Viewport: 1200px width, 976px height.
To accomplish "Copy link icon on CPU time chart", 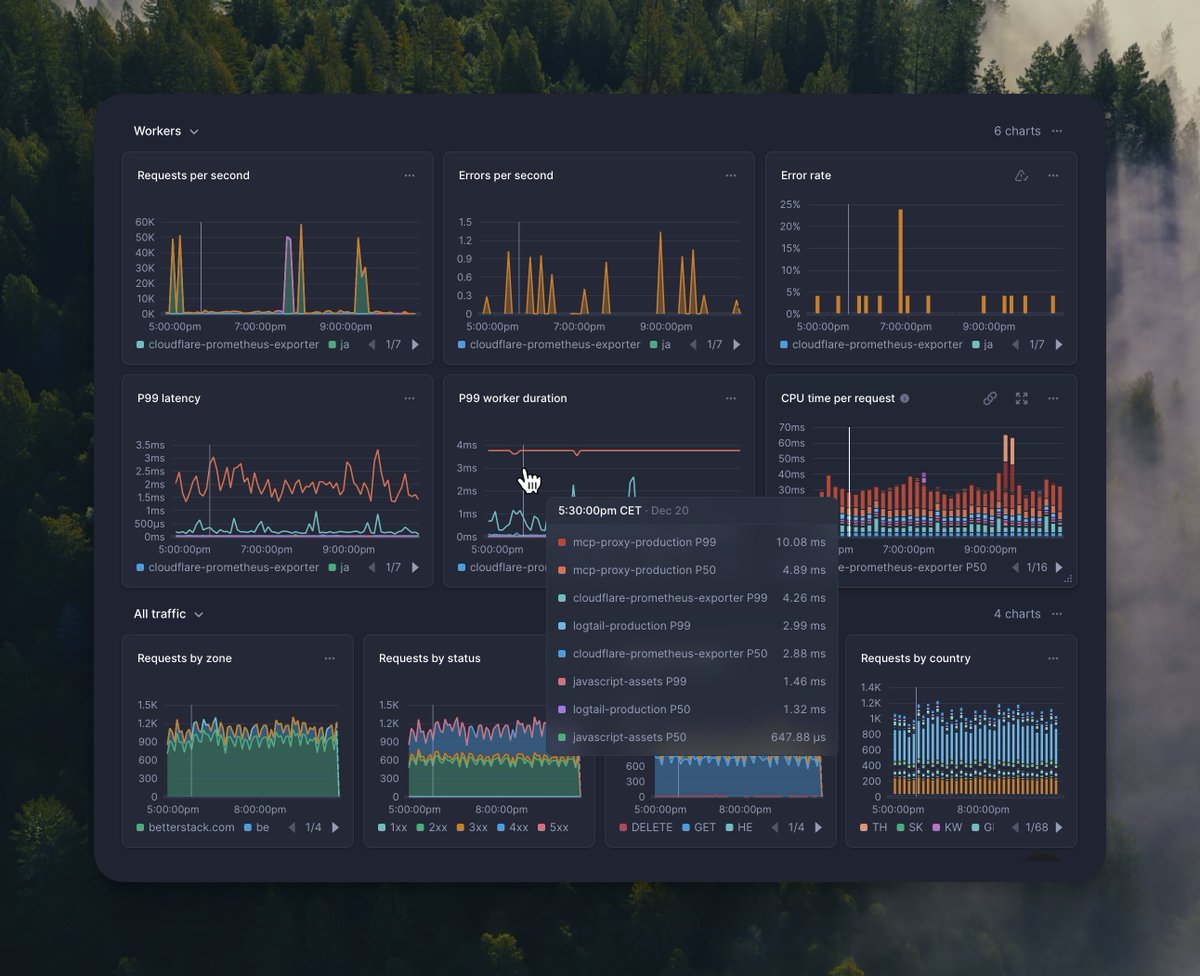I will pos(990,398).
